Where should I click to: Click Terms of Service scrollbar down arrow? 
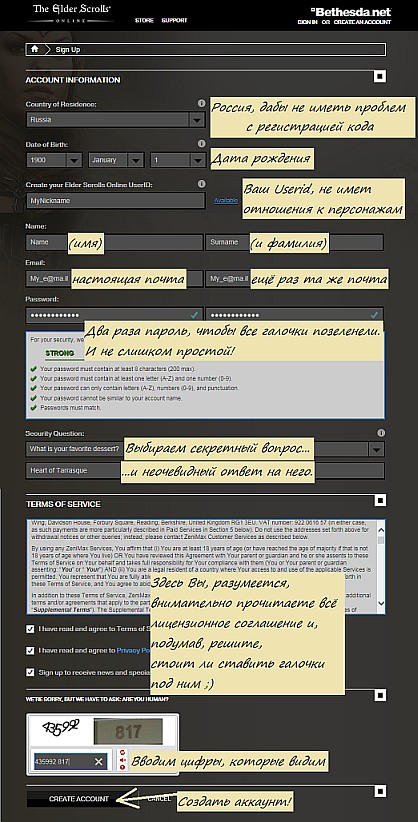pyautogui.click(x=381, y=604)
